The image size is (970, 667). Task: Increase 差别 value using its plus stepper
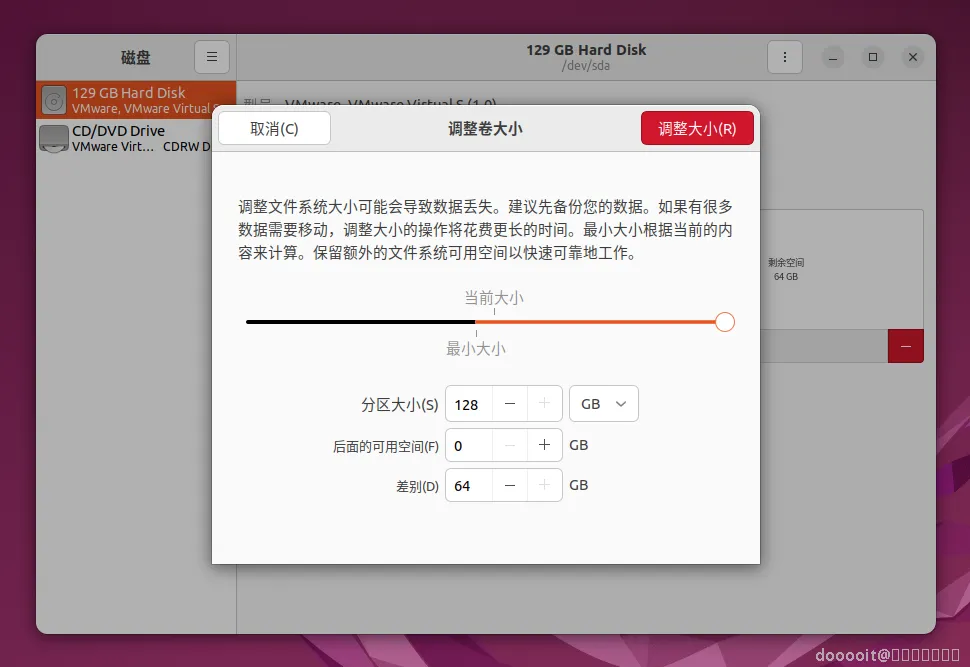[x=544, y=485]
